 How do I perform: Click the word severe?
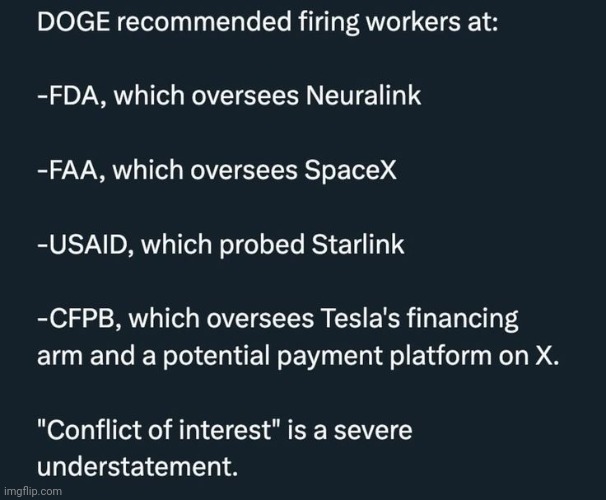373,430
